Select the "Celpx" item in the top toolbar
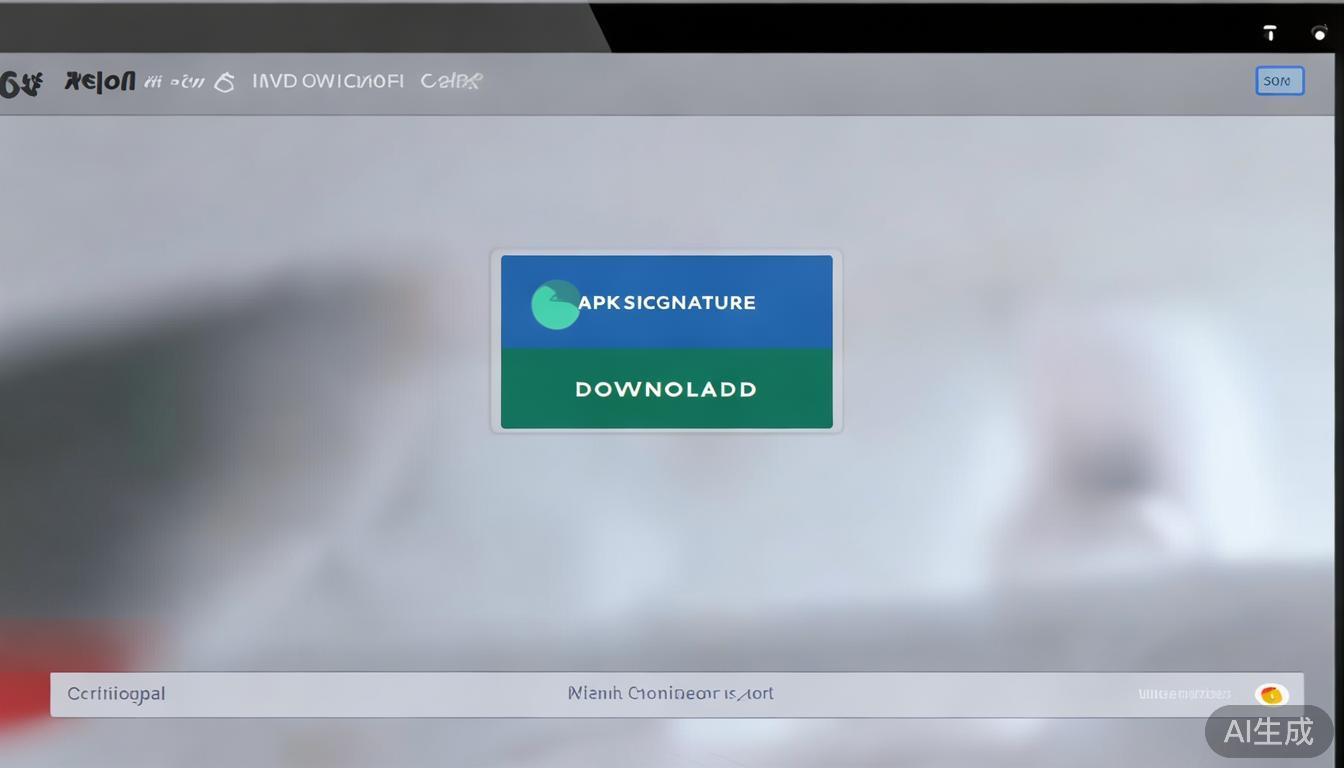1344x768 pixels. click(451, 82)
